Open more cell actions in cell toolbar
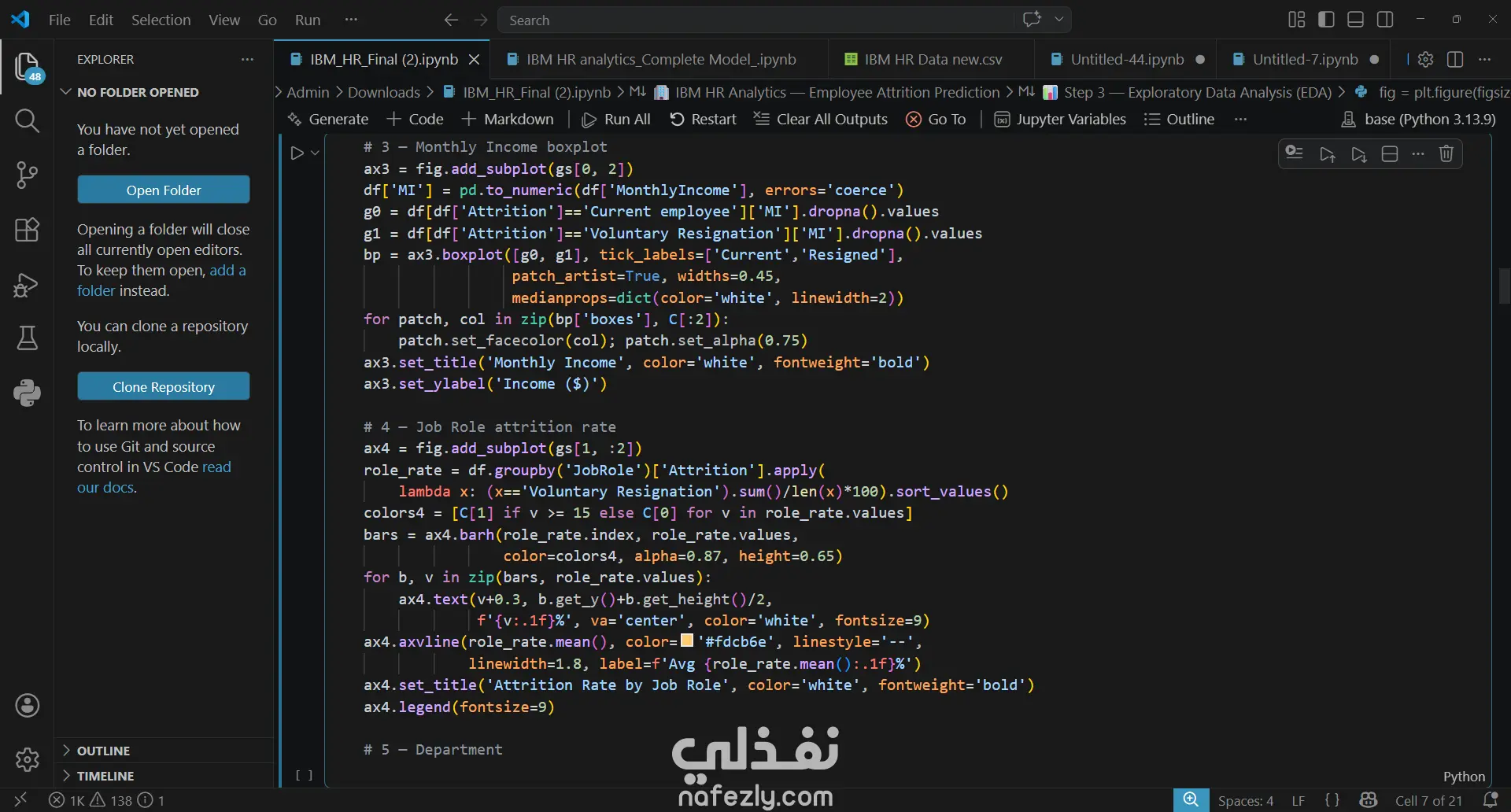 (x=1418, y=153)
